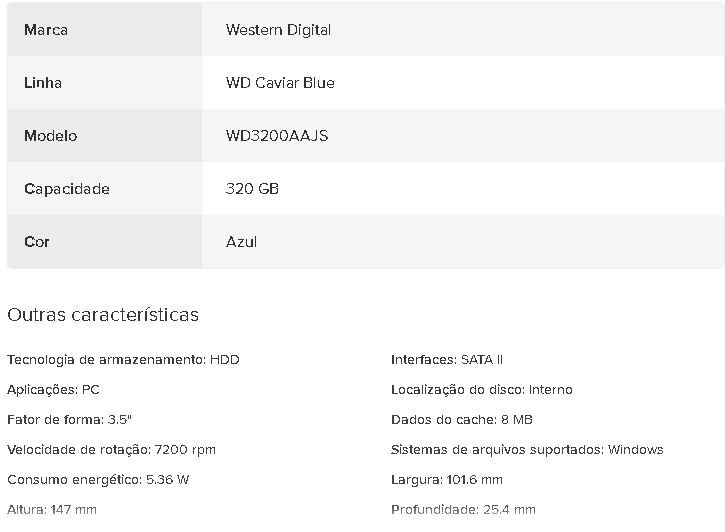This screenshot has height=532, width=725.
Task: Click the Marca row label
Action: click(x=46, y=30)
